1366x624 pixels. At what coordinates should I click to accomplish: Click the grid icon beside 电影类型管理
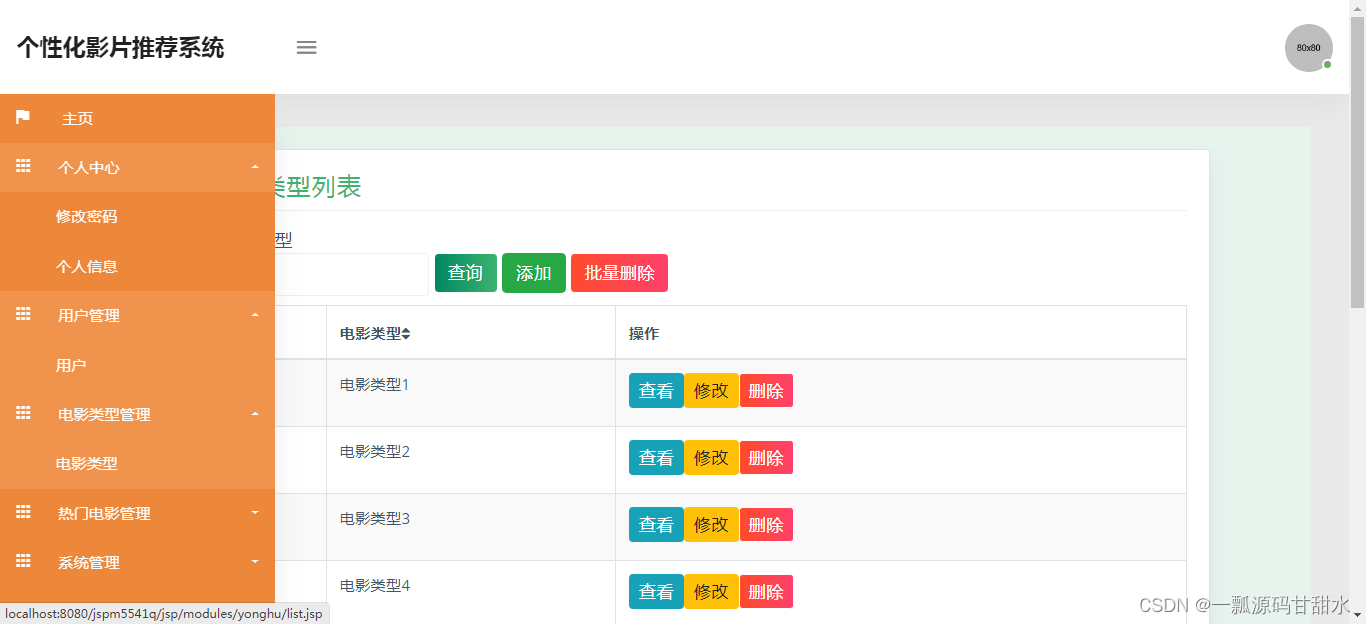(x=23, y=413)
